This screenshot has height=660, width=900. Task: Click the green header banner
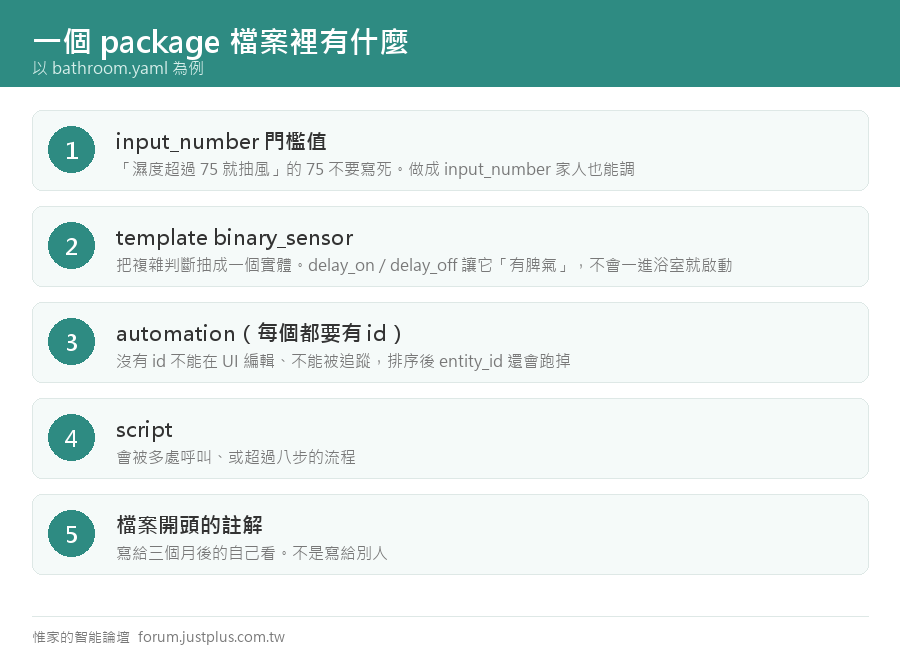[450, 44]
